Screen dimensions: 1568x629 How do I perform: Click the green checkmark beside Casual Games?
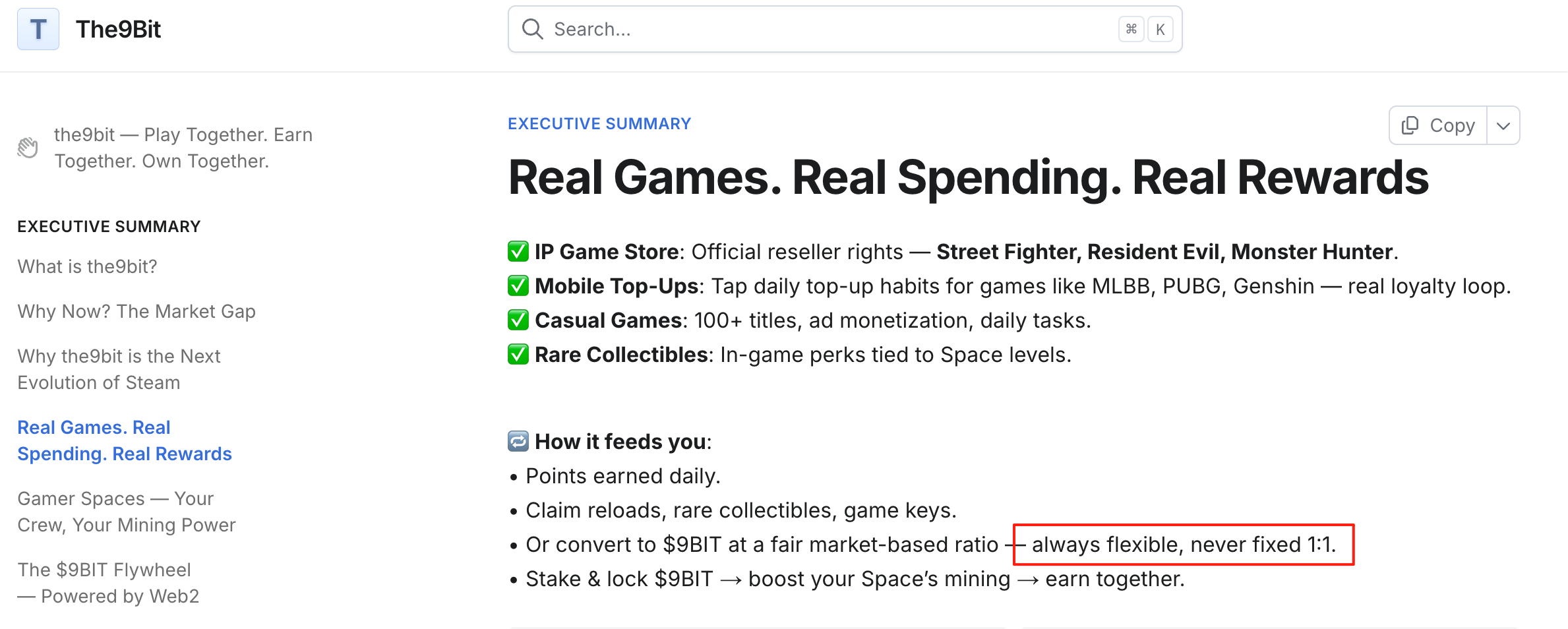coord(518,320)
